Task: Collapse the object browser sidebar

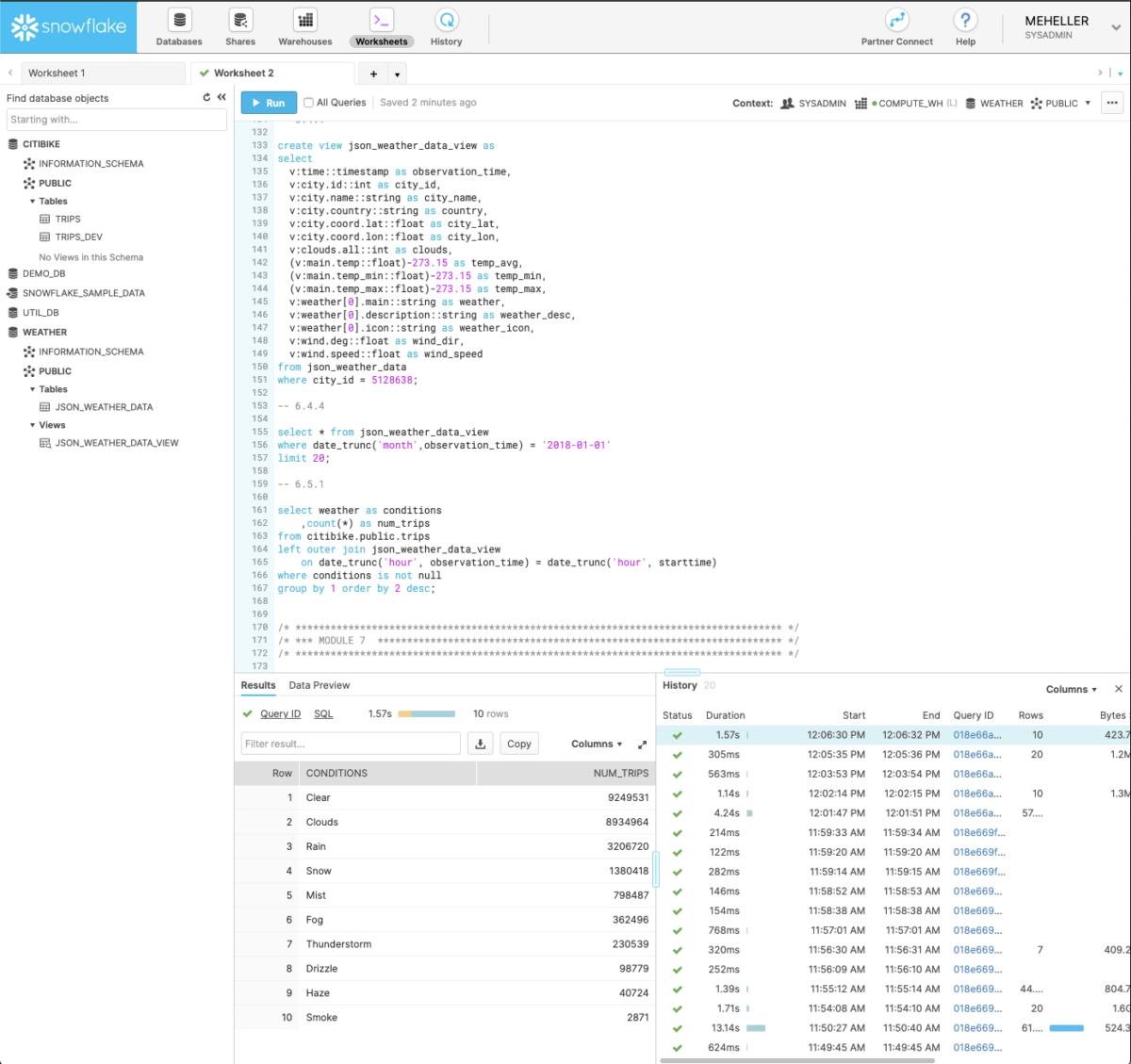Action: click(x=221, y=97)
